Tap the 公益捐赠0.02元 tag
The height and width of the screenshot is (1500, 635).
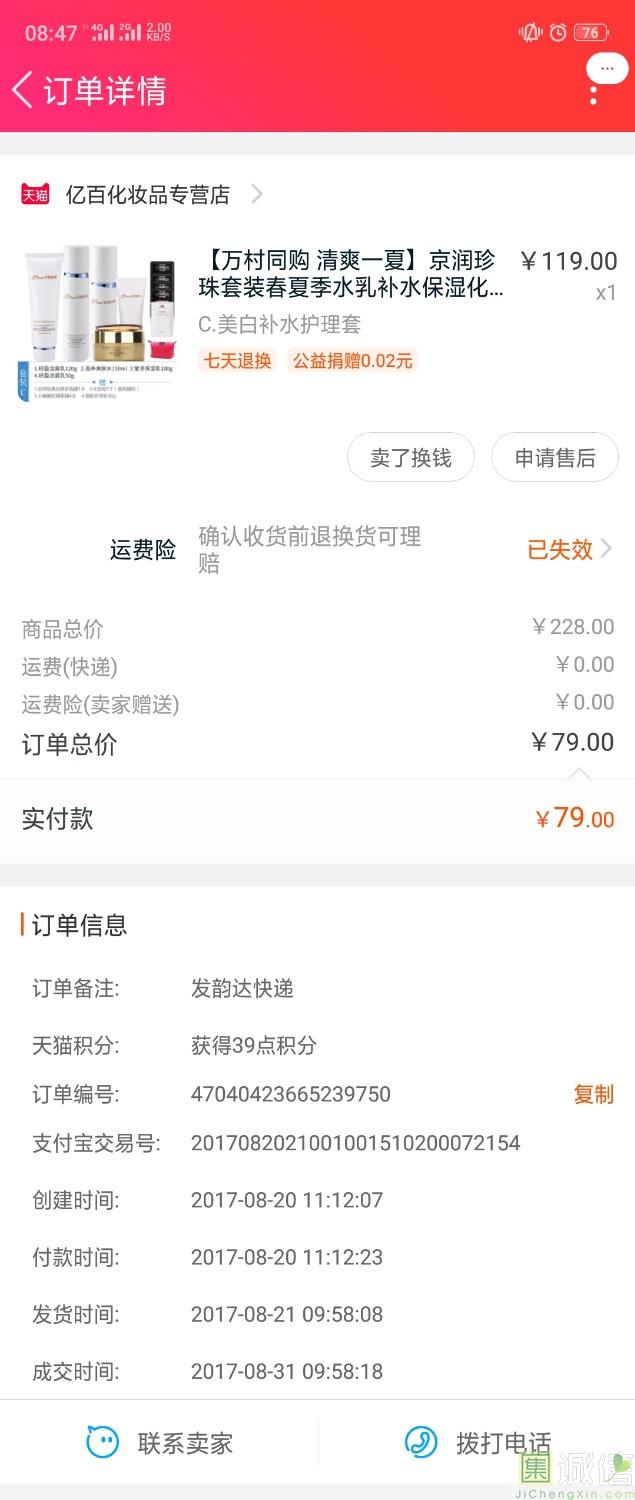[352, 361]
